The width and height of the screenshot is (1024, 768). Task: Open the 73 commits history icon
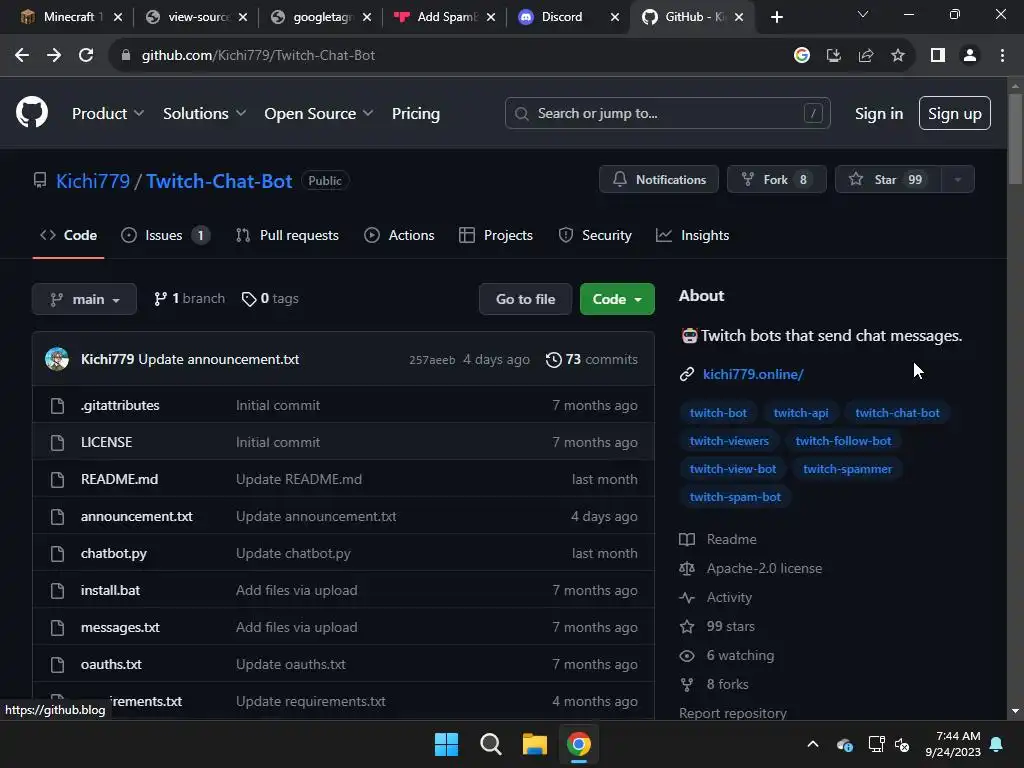click(x=553, y=360)
